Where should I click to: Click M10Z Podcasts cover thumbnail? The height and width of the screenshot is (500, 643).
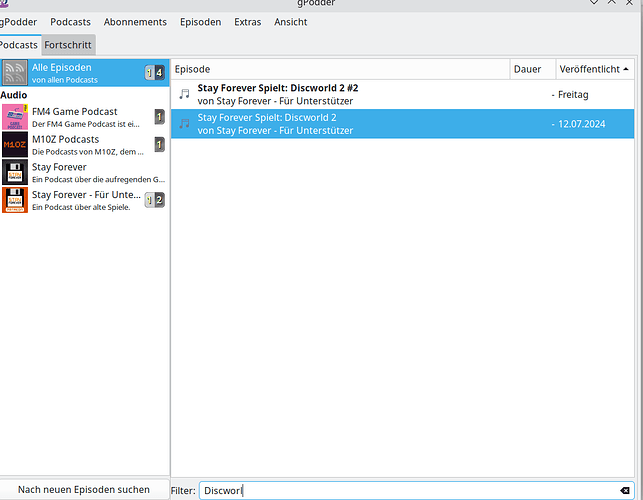click(15, 144)
